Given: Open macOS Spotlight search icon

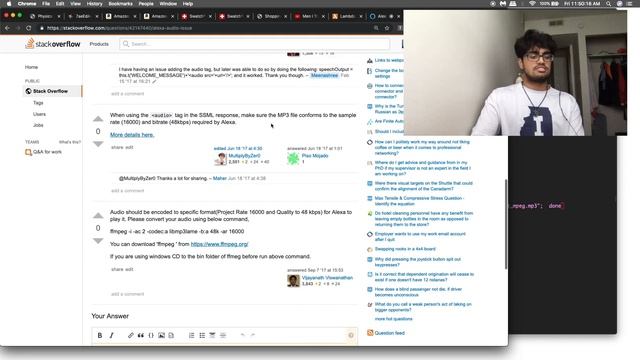Looking at the screenshot, I should pos(608,4).
